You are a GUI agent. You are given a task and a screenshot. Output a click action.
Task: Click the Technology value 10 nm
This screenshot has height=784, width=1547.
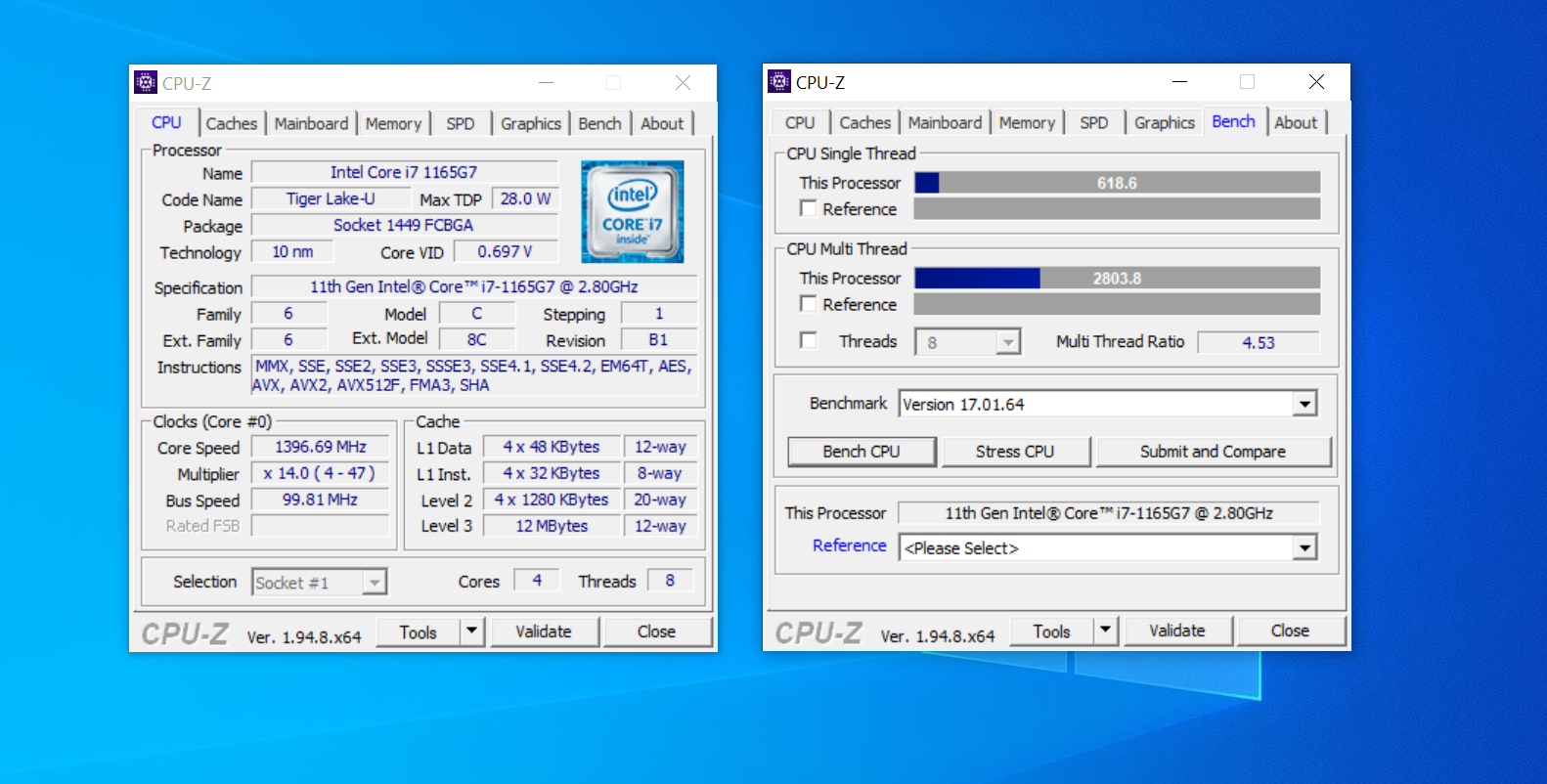292,251
